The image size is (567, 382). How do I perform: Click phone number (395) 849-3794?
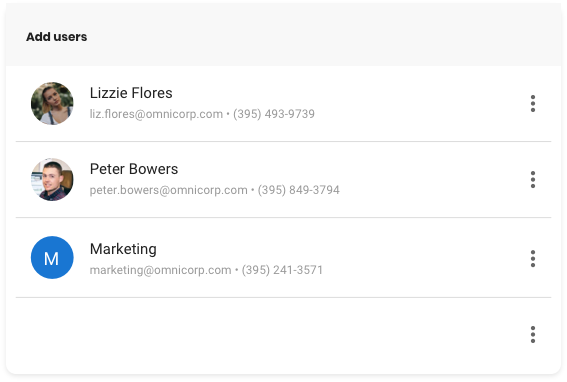[299, 190]
